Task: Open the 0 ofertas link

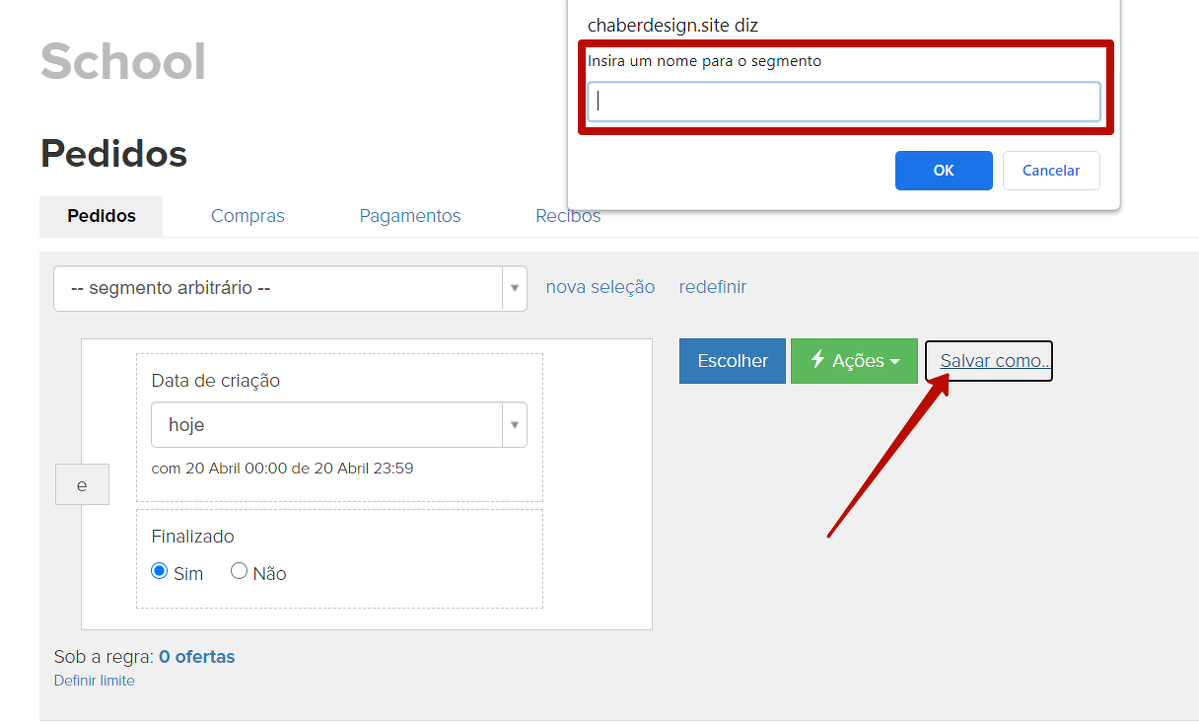Action: pos(197,657)
